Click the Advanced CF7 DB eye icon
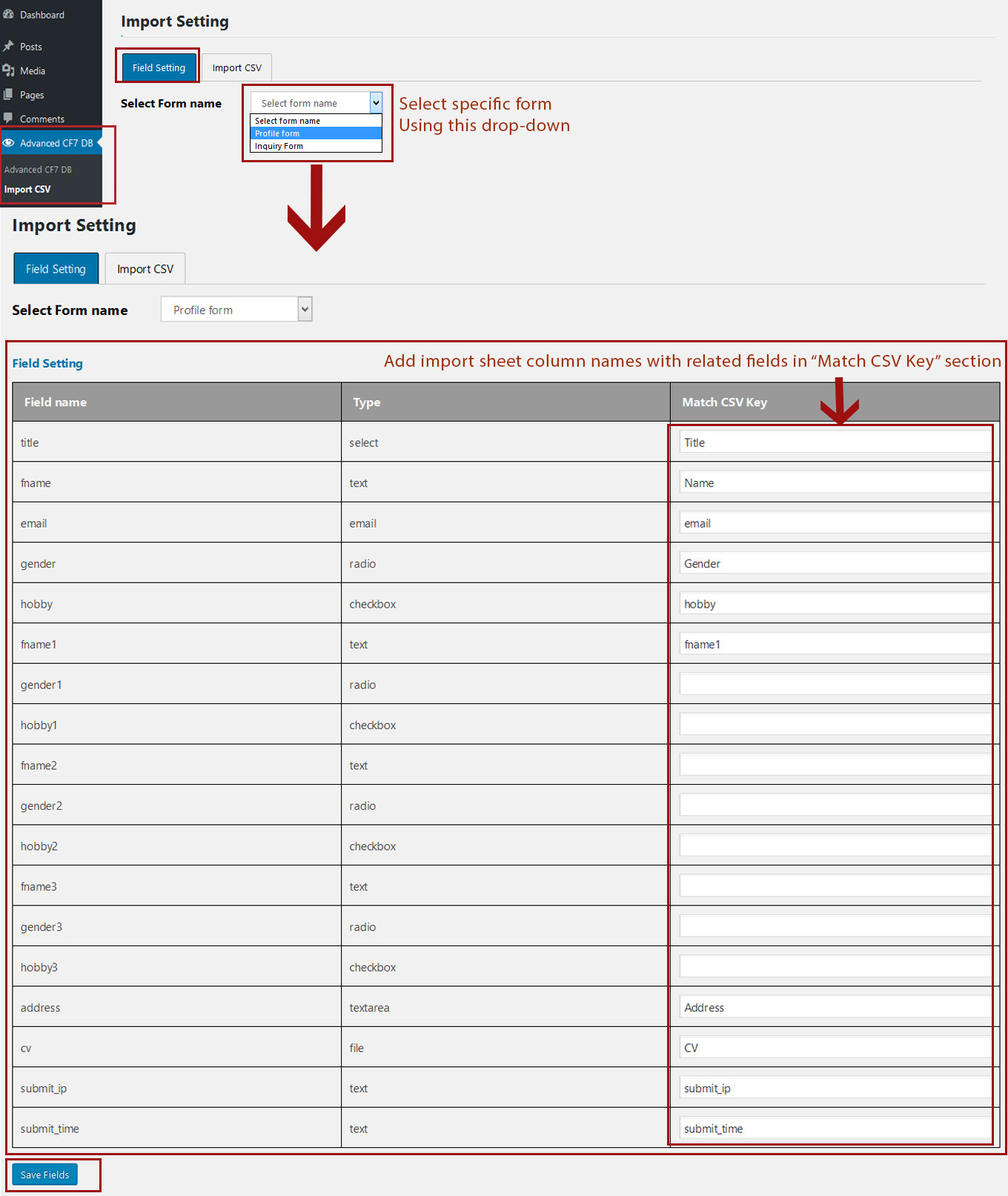 click(9, 143)
